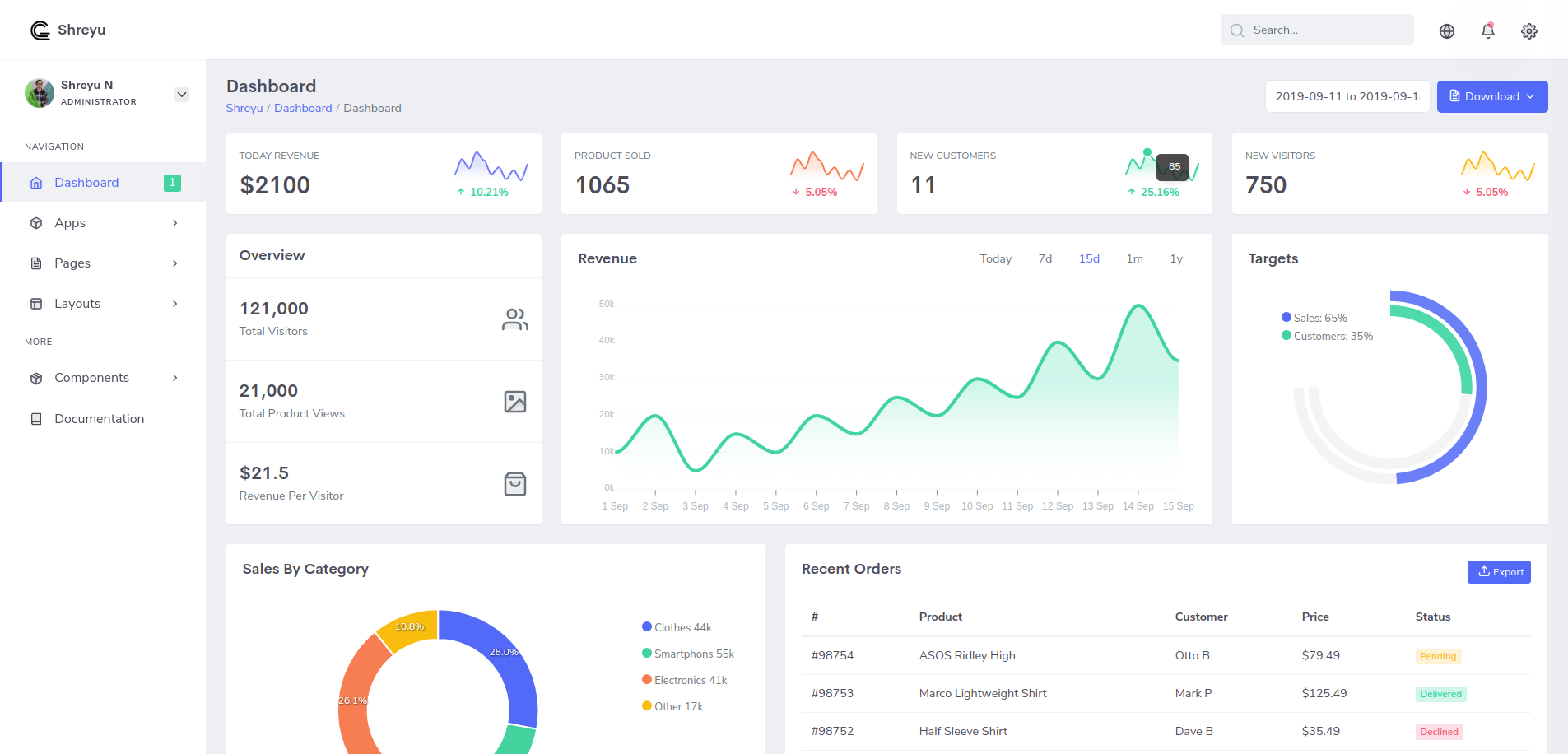Image resolution: width=1568 pixels, height=754 pixels.
Task: Switch Revenue chart to 1m
Action: (1134, 258)
